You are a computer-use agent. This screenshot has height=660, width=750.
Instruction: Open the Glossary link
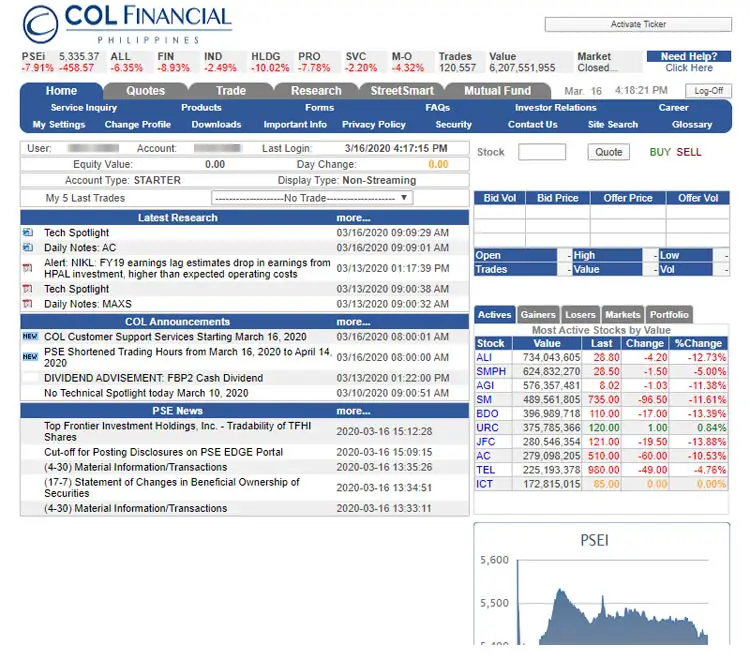click(x=692, y=124)
